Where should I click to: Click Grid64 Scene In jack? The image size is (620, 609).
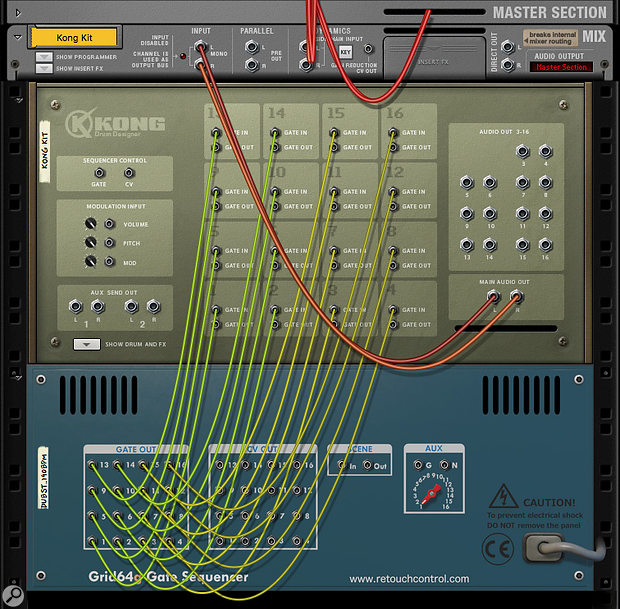pyautogui.click(x=342, y=465)
